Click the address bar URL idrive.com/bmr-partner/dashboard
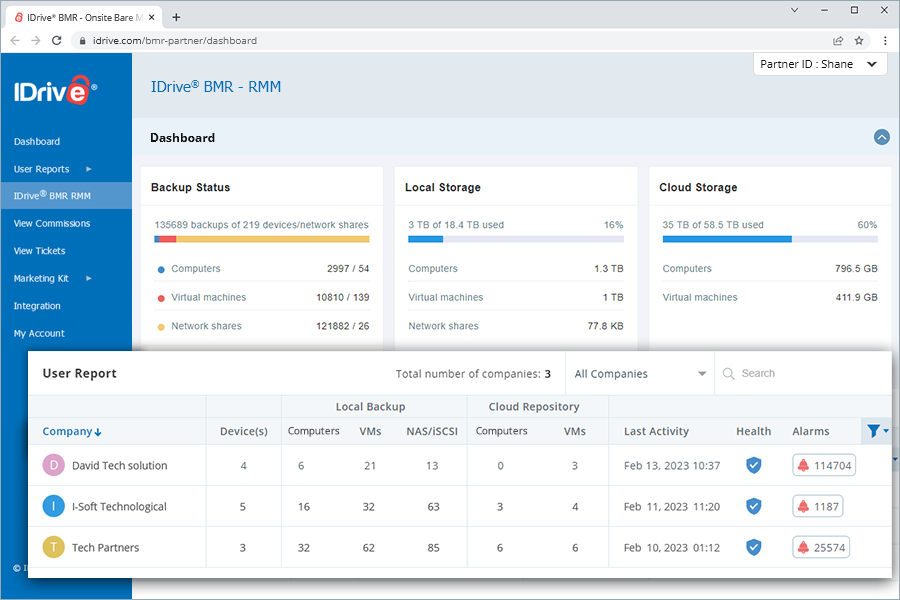The height and width of the screenshot is (600, 900). point(175,41)
